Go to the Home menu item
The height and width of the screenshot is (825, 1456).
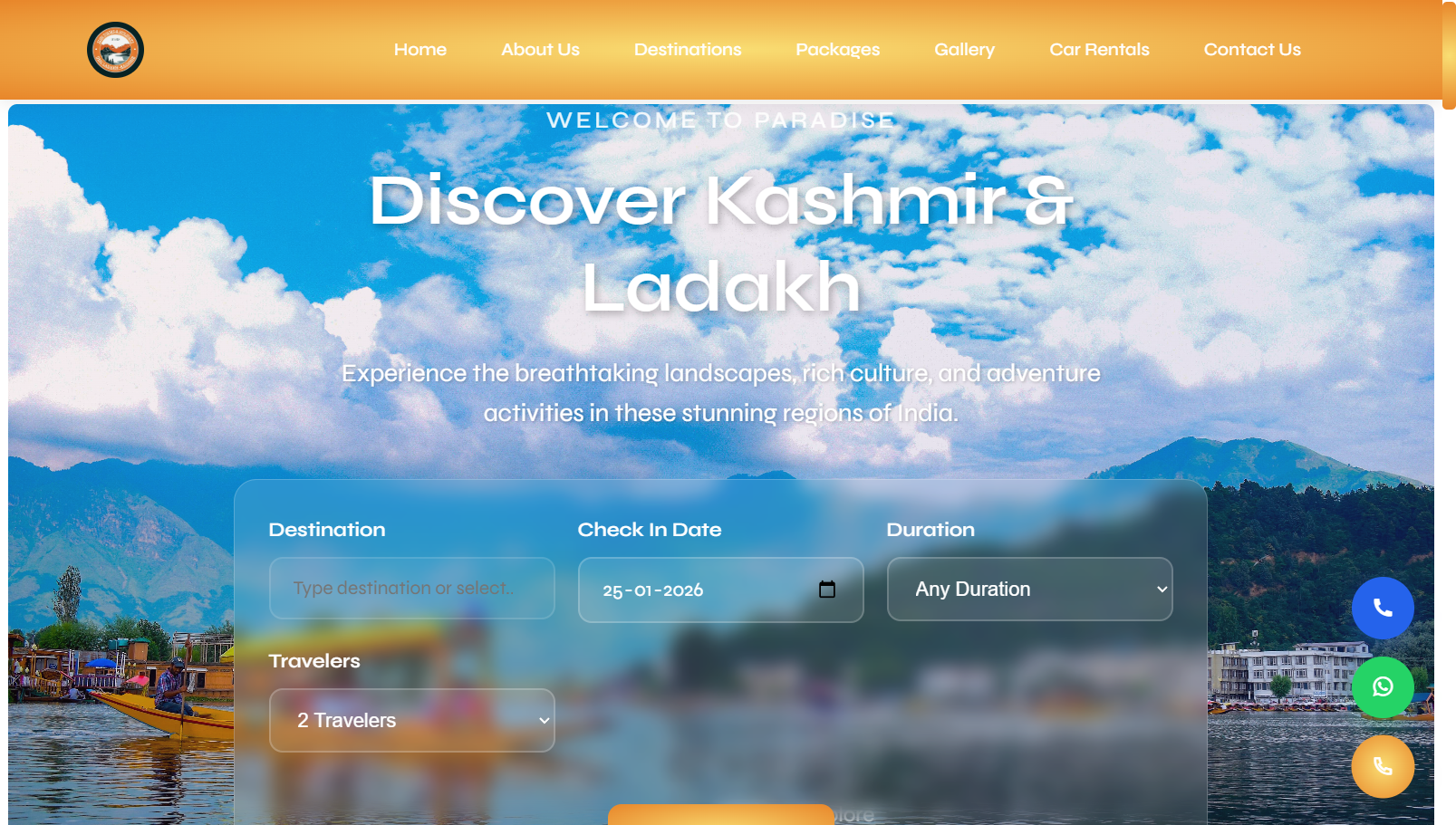pos(420,50)
